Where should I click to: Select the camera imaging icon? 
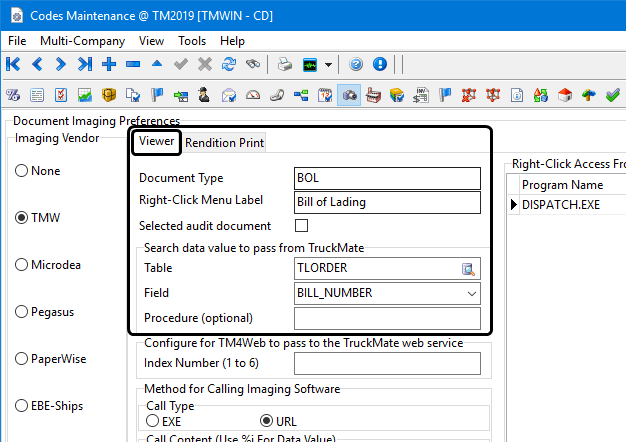351,96
